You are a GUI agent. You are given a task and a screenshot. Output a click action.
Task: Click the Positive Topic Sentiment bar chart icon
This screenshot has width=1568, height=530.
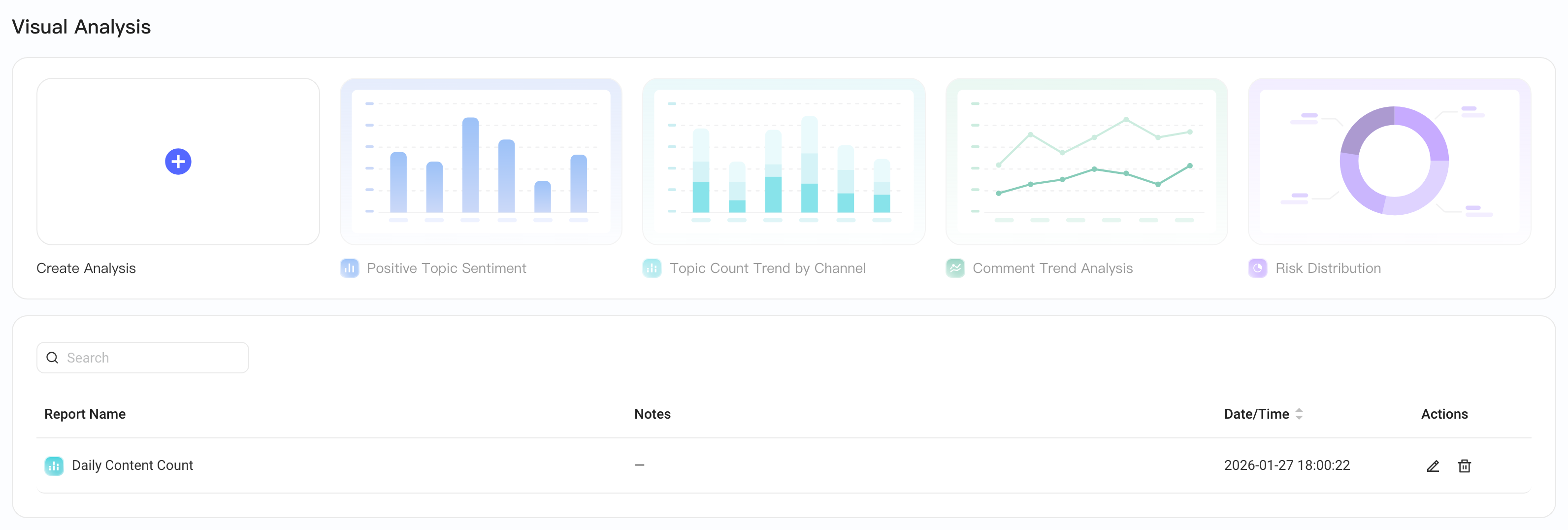point(349,268)
